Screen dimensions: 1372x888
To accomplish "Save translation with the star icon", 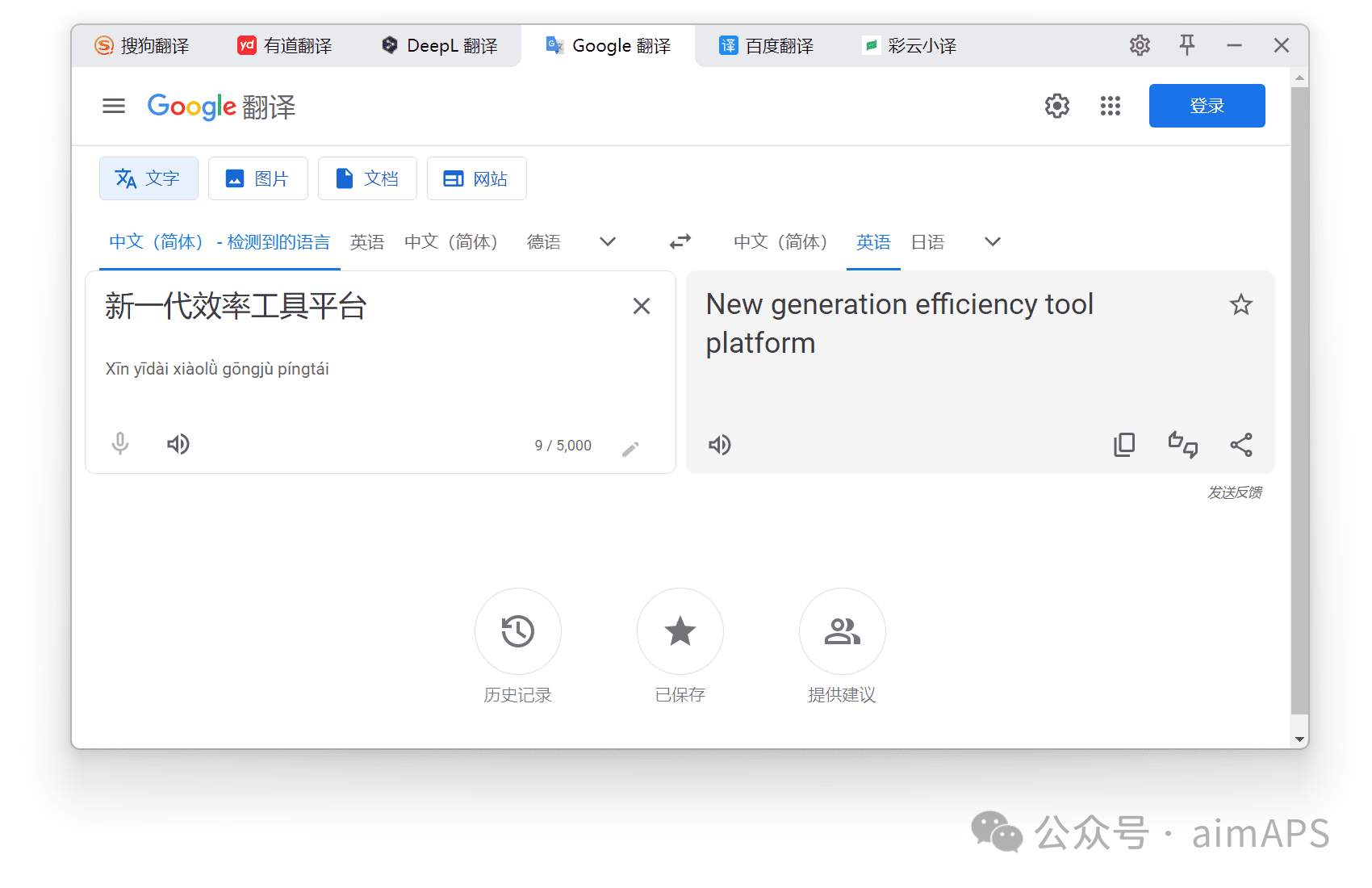I will pos(1240,305).
